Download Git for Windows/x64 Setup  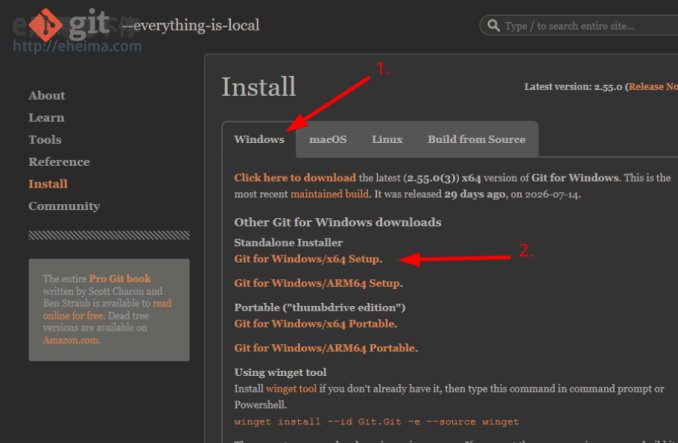point(307,259)
